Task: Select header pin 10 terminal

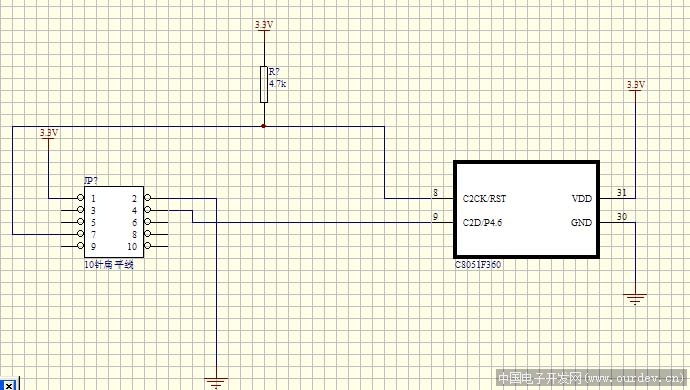Action: coord(147,246)
